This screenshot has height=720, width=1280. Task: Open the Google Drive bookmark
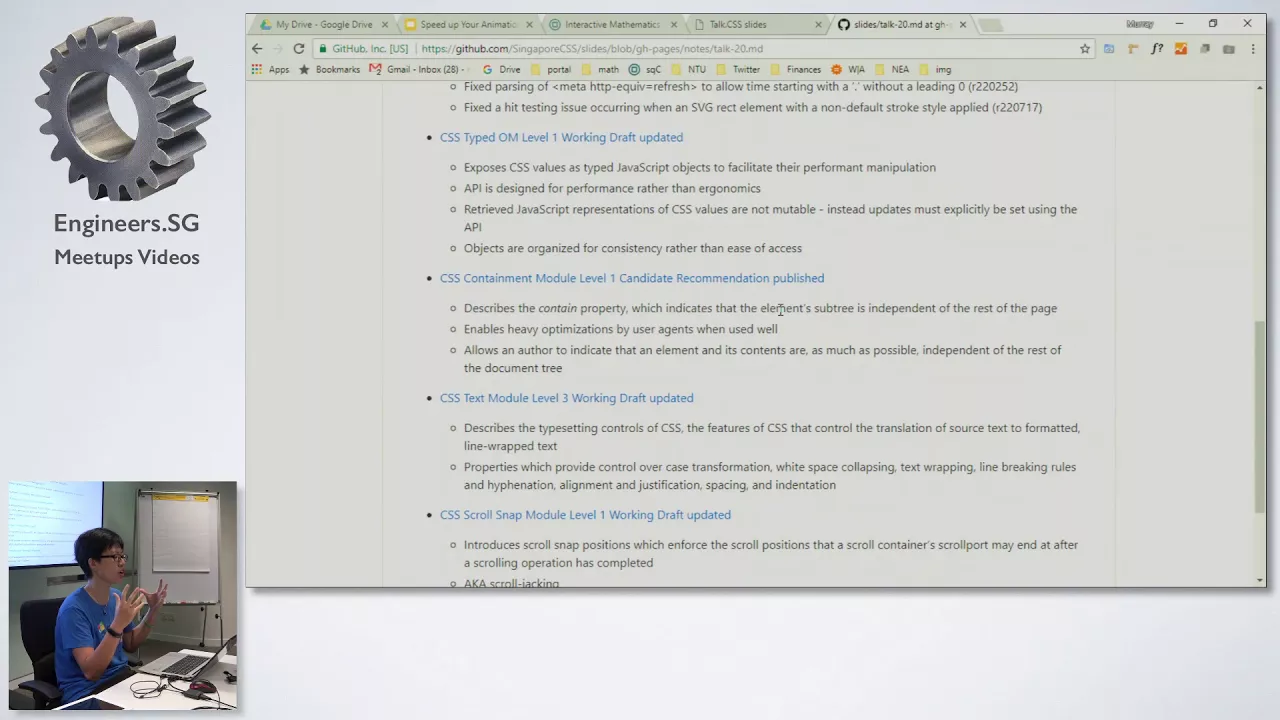(x=501, y=69)
